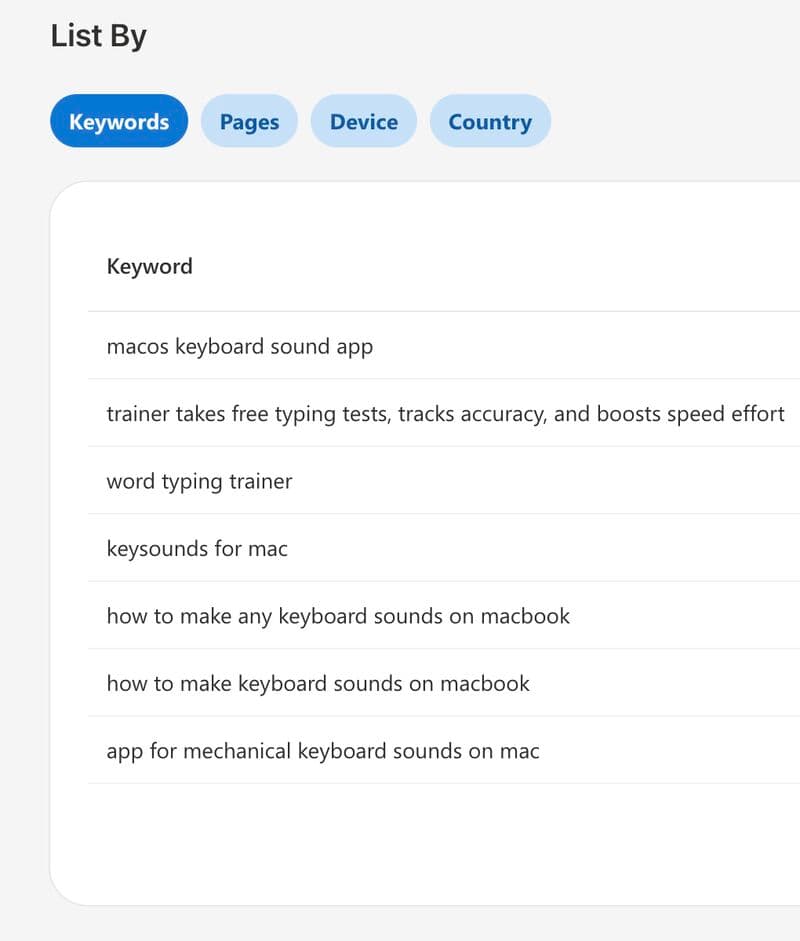Open 'how to make any keyboard sounds on macbook'
800x941 pixels.
tap(338, 616)
